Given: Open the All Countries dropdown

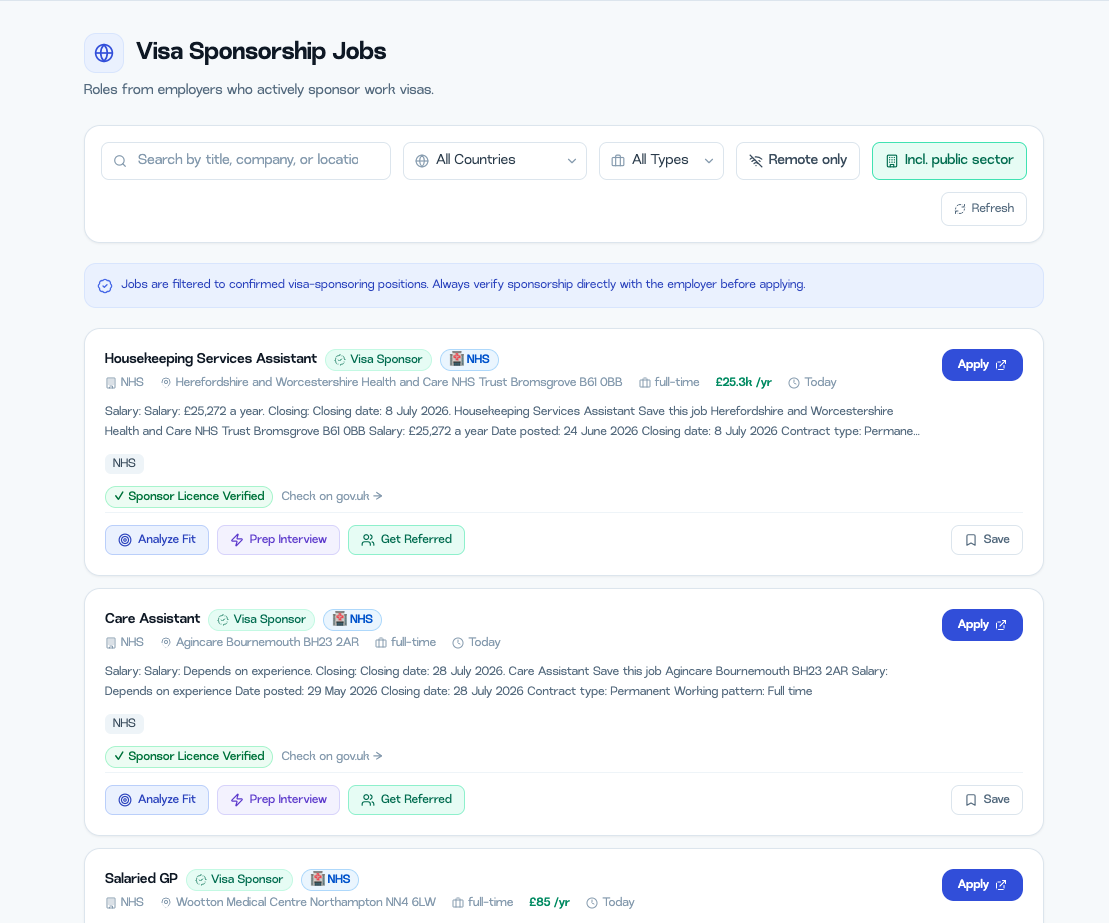Looking at the screenshot, I should coord(495,161).
